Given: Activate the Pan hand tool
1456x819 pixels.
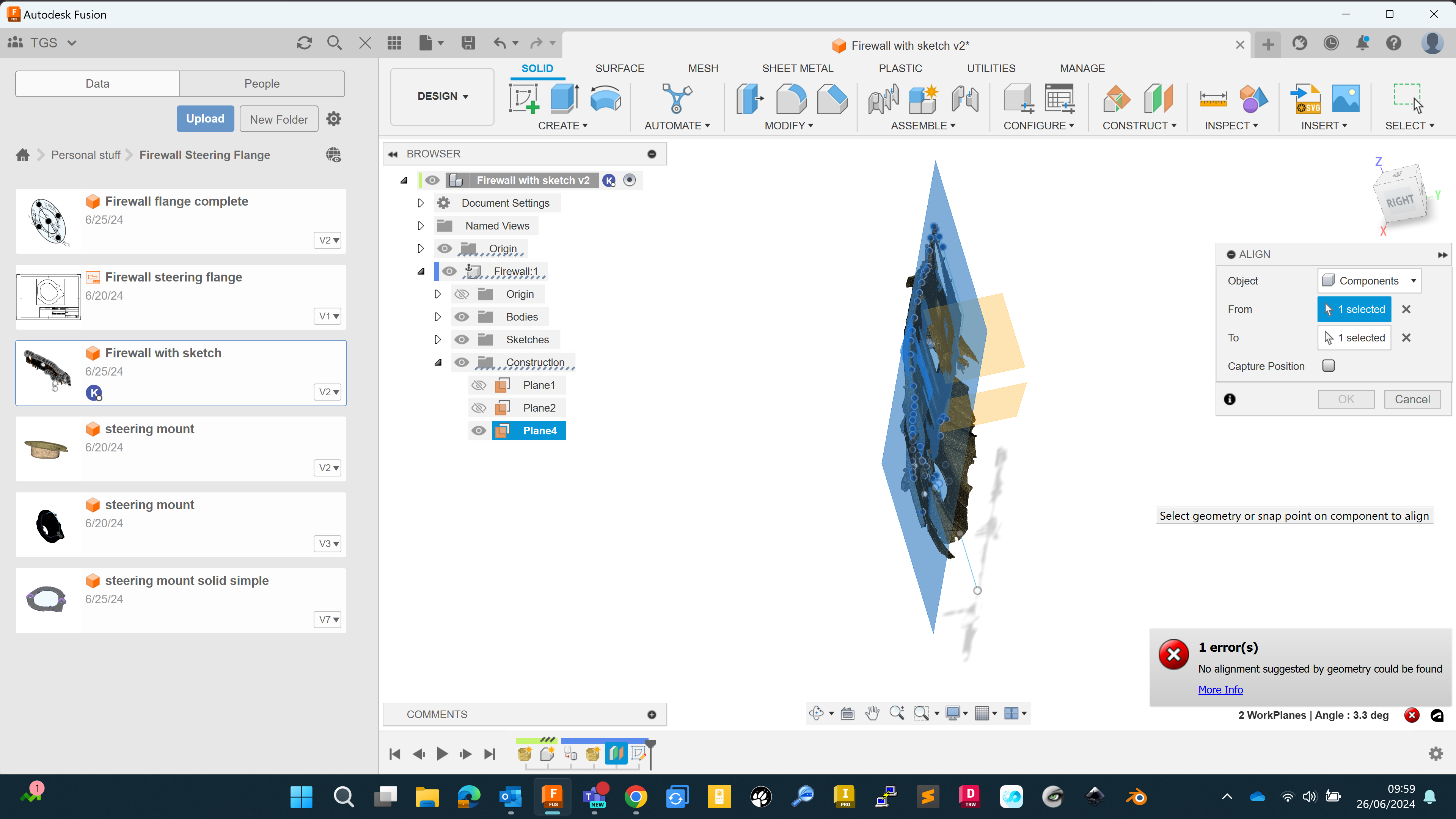Looking at the screenshot, I should click(872, 713).
